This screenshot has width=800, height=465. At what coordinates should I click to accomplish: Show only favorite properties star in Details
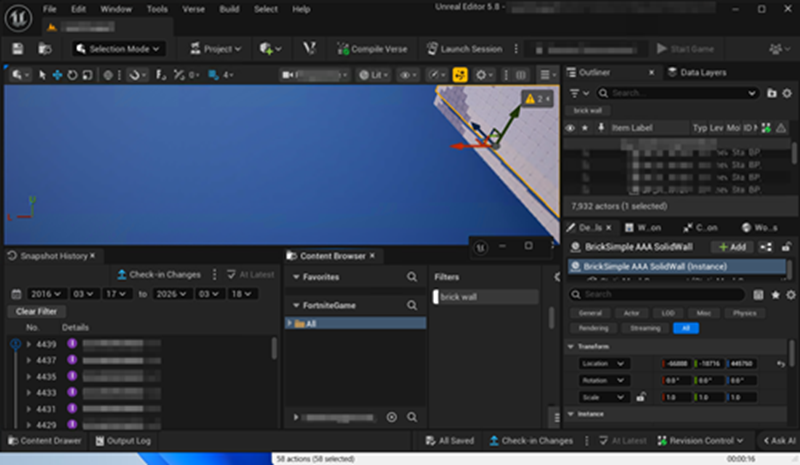tap(776, 295)
